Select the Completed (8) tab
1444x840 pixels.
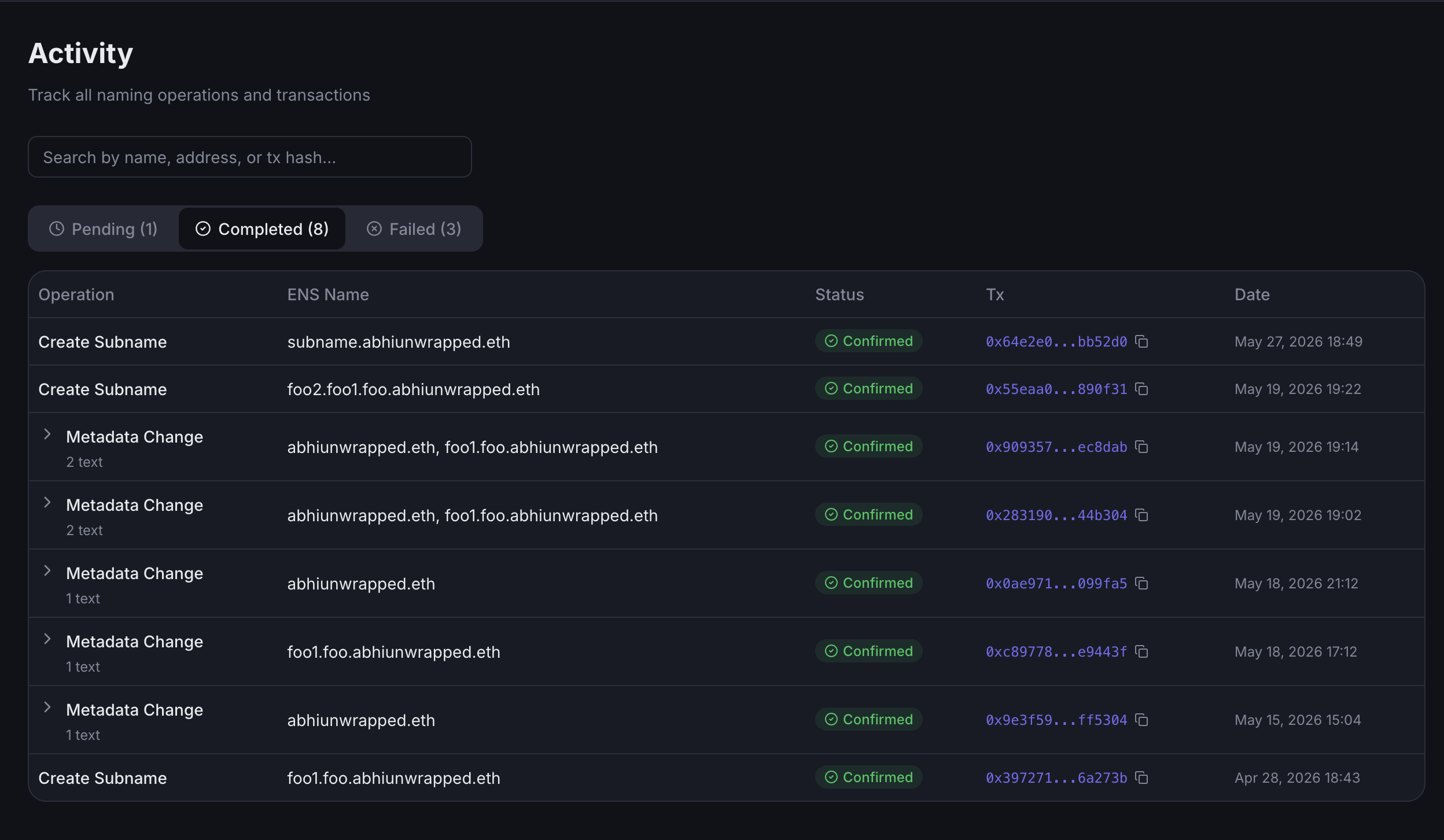coord(262,229)
